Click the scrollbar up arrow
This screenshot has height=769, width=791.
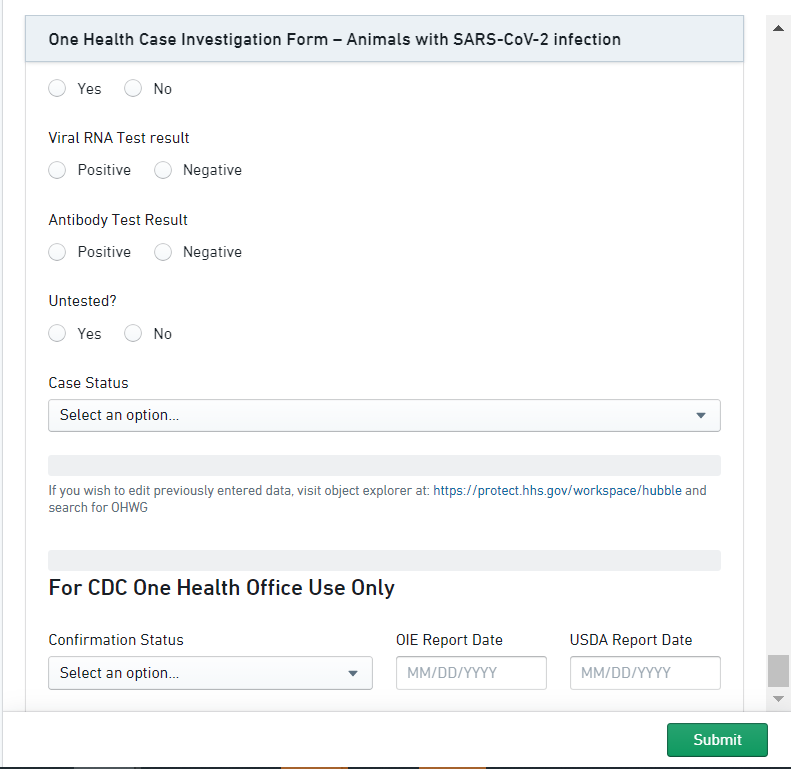[x=778, y=28]
